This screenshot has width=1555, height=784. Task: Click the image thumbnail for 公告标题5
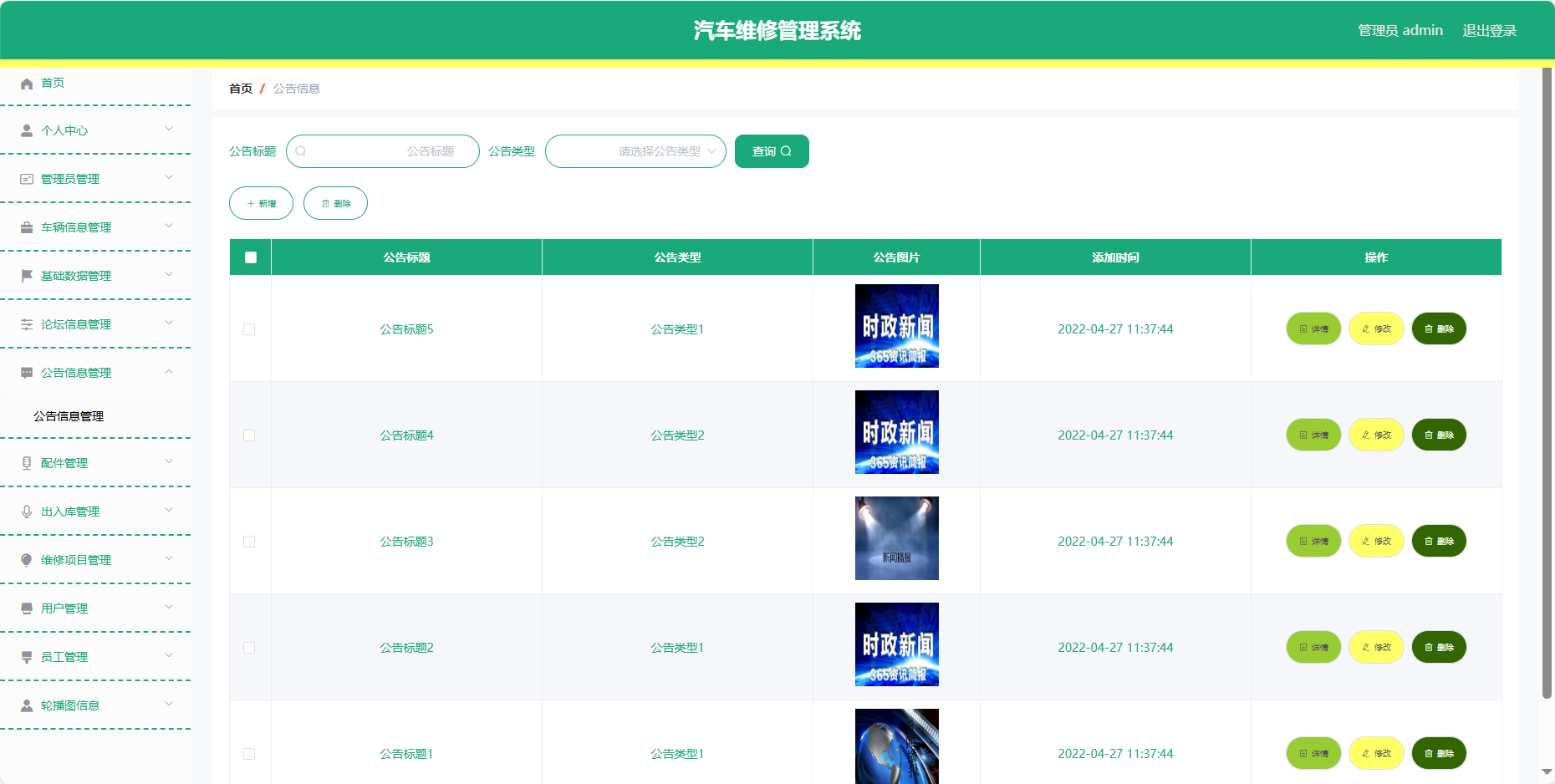tap(896, 326)
